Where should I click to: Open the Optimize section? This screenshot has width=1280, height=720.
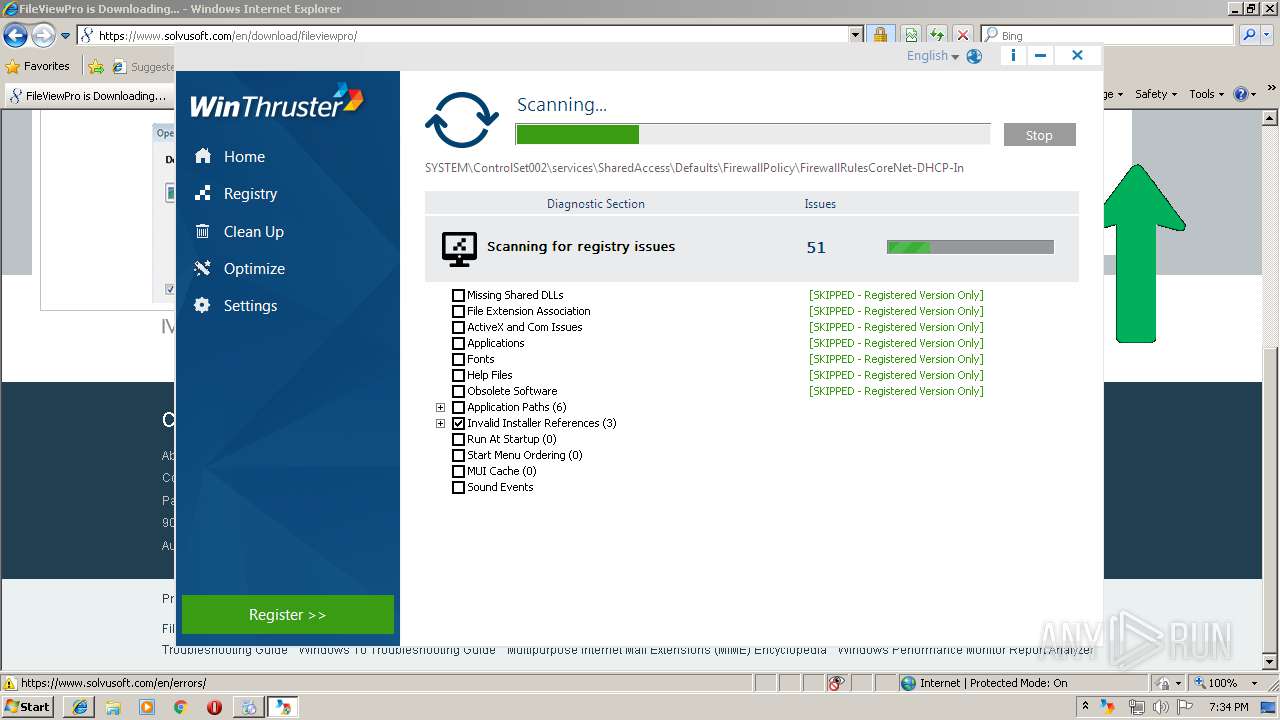pos(254,268)
